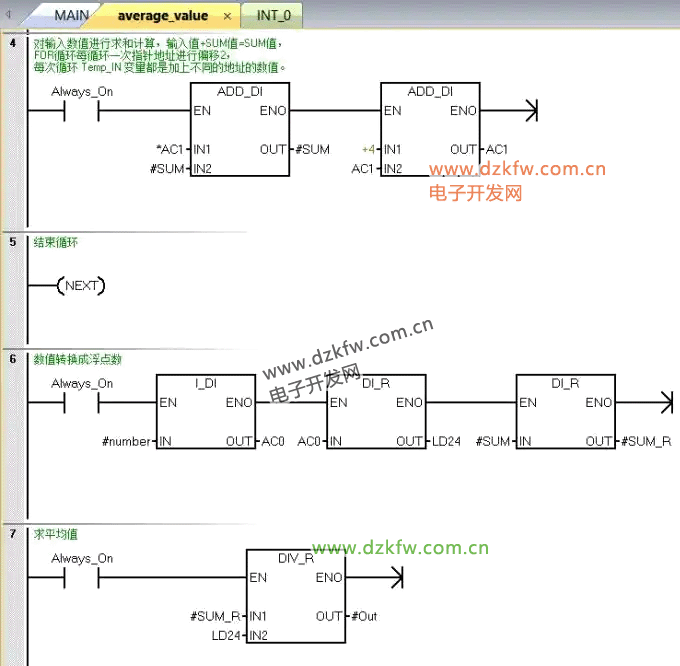
Task: Select the DI_R block outputting LD24
Action: coord(376,412)
